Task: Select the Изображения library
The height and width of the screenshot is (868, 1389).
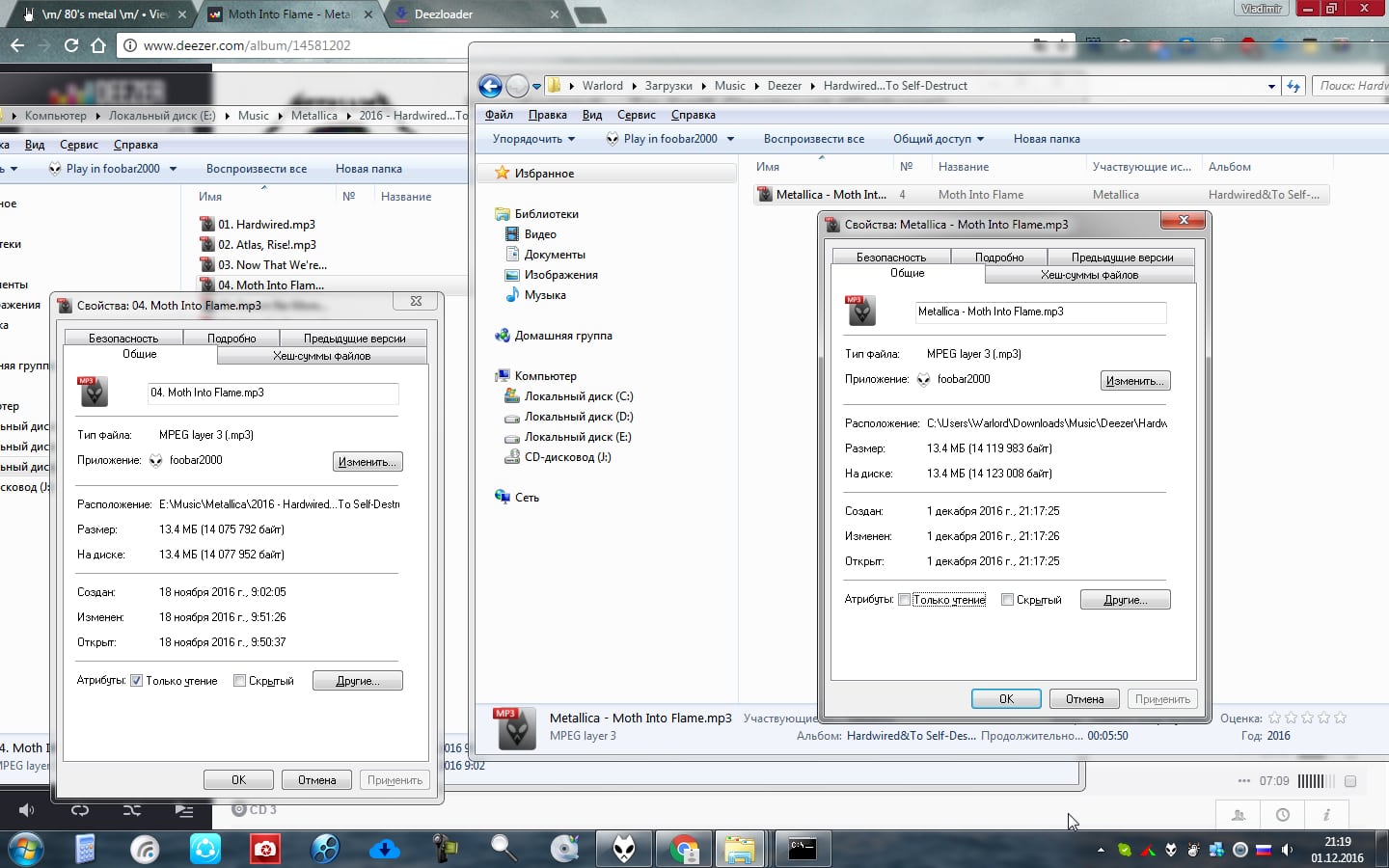Action: (560, 275)
